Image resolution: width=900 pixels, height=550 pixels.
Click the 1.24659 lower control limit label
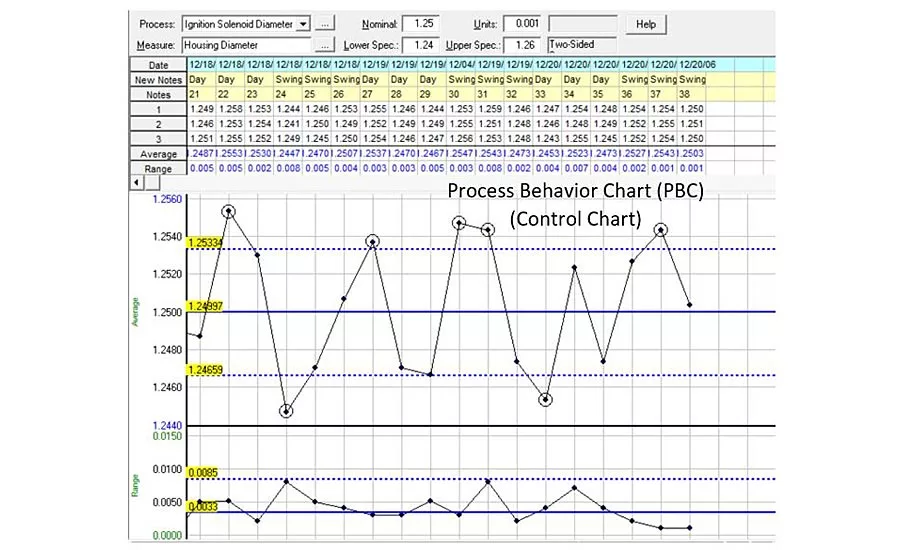pyautogui.click(x=205, y=370)
